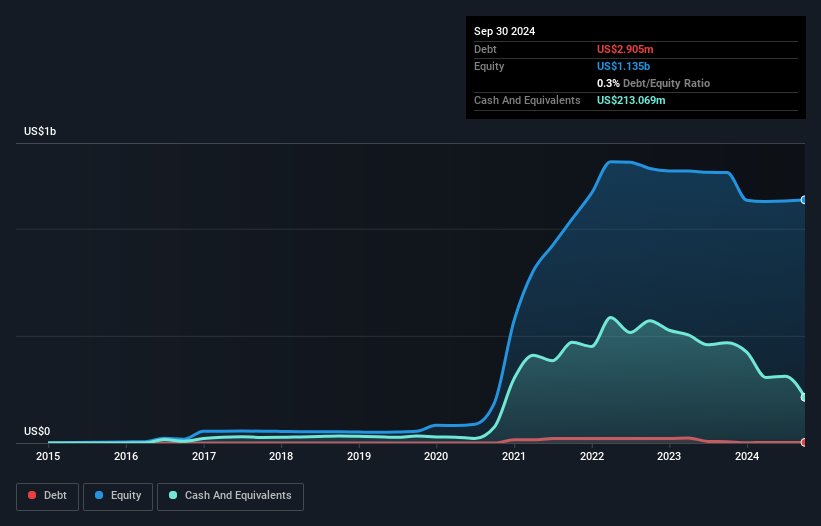Viewport: 821px width, 526px height.
Task: Click the 2024 x-axis label
Action: (x=747, y=456)
